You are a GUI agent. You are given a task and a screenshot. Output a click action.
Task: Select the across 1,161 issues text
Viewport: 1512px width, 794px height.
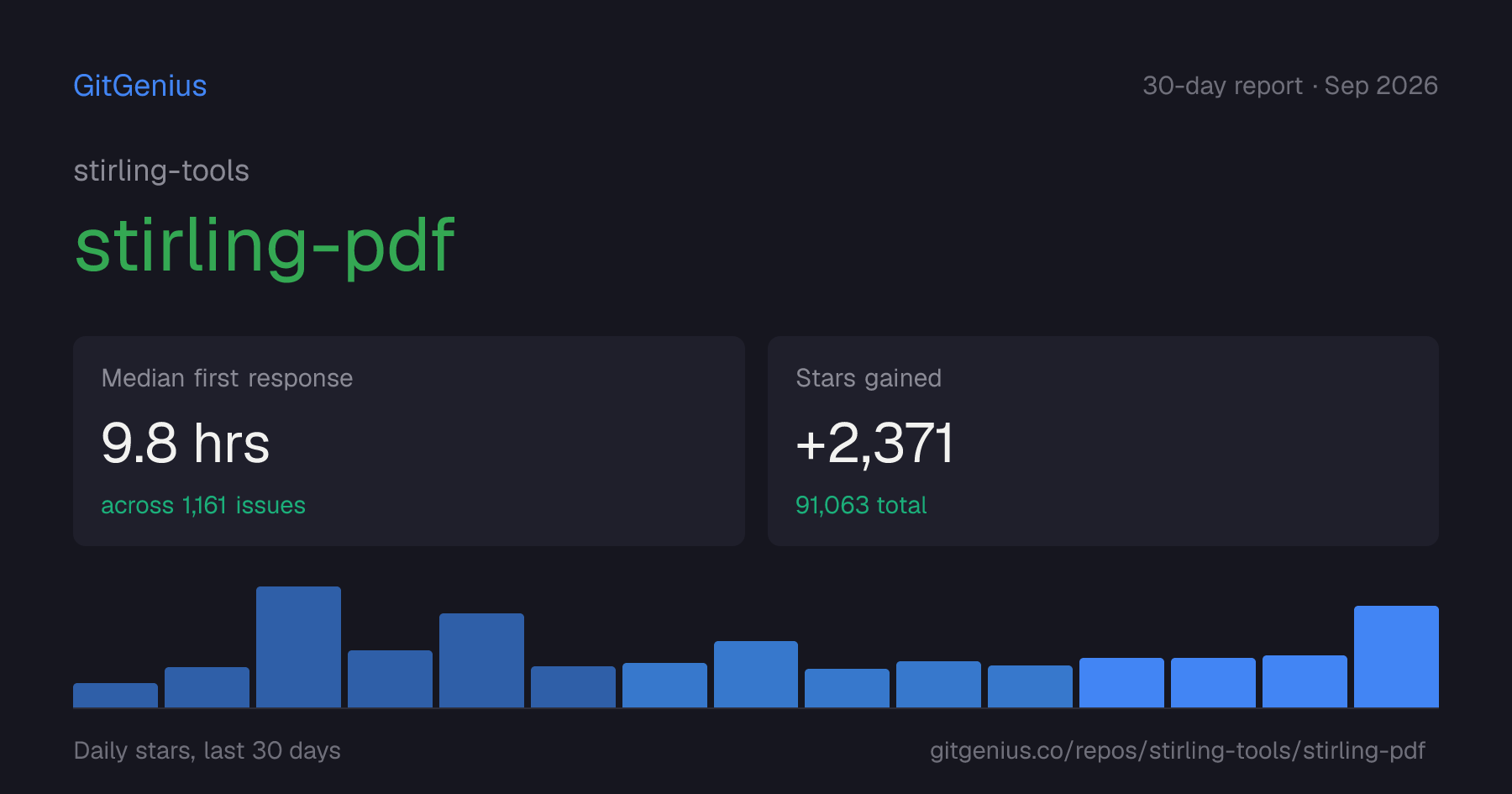(x=203, y=505)
